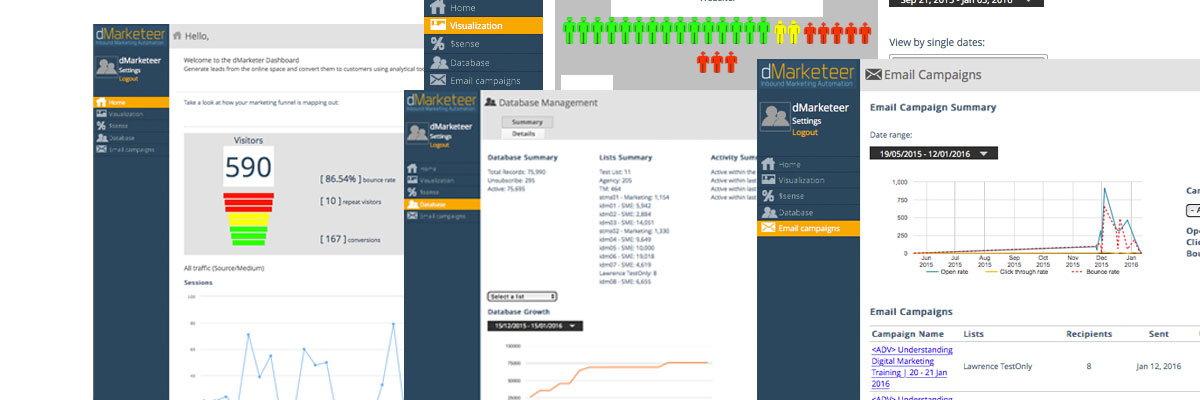This screenshot has width=1200, height=400.
Task: Open $sense in the top Visualization window sidebar
Action: [484, 44]
